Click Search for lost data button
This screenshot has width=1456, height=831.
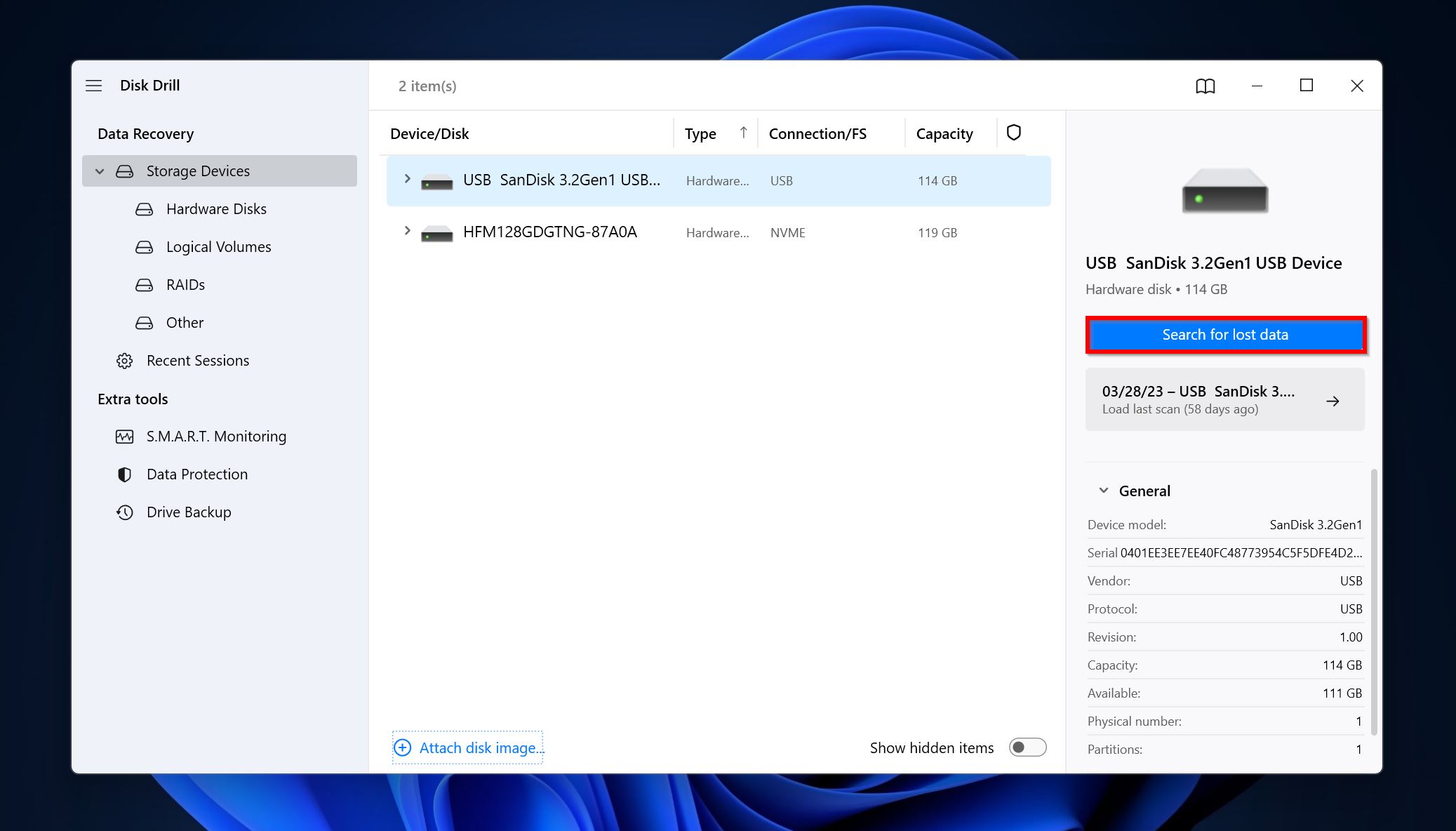point(1225,334)
